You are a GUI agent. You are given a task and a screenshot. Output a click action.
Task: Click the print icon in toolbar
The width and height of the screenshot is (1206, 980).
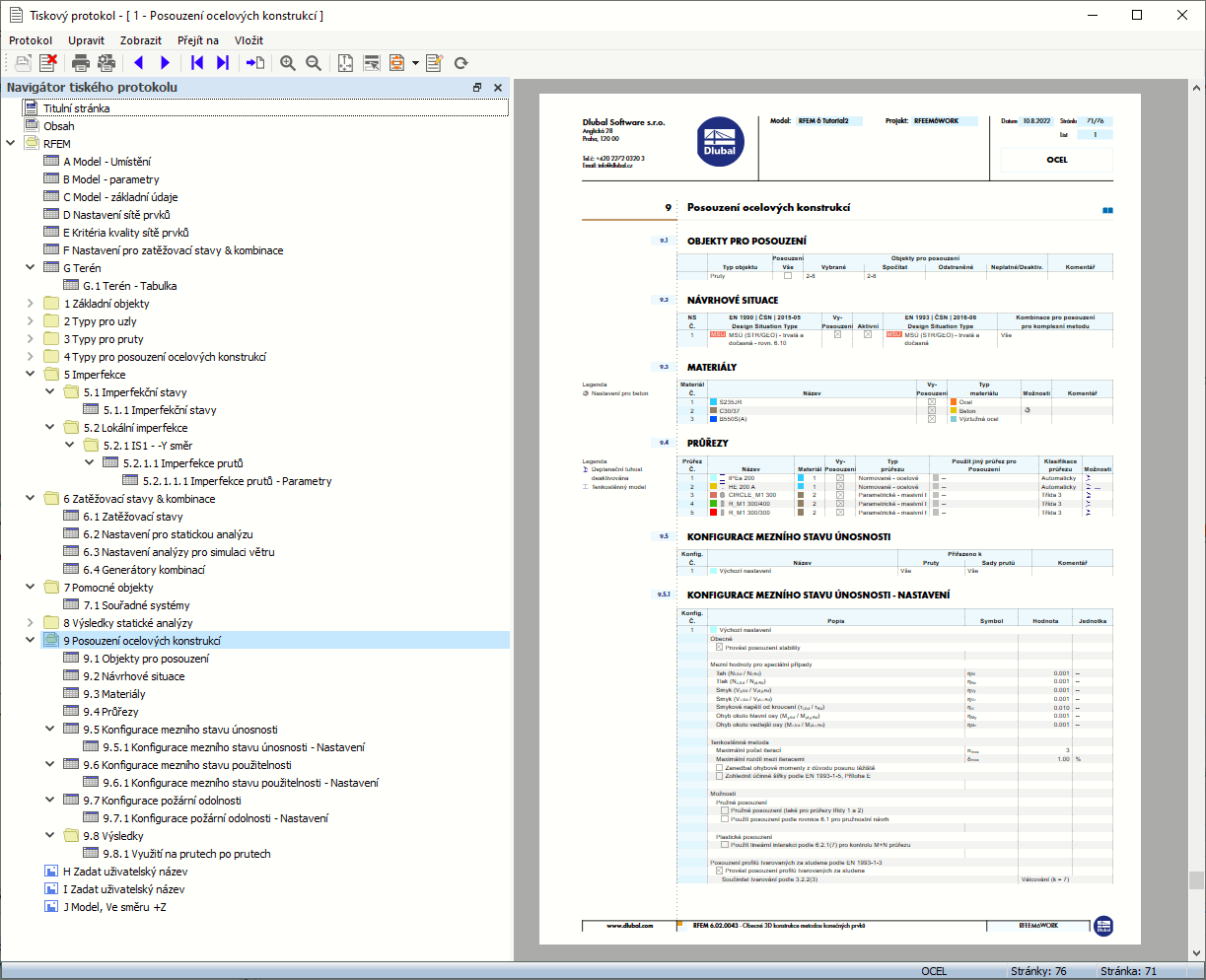click(81, 63)
